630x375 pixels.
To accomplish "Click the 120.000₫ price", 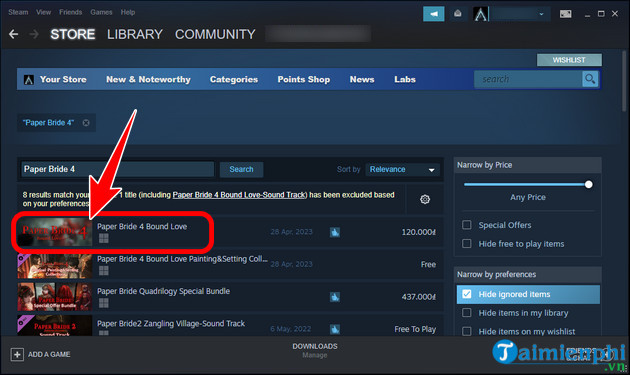I will point(419,232).
